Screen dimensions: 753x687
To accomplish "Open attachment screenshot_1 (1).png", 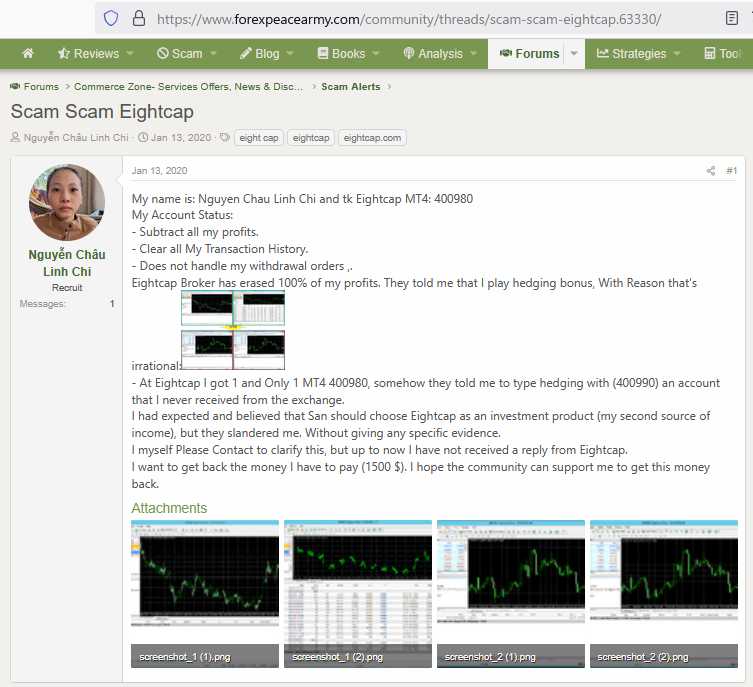I will [205, 593].
